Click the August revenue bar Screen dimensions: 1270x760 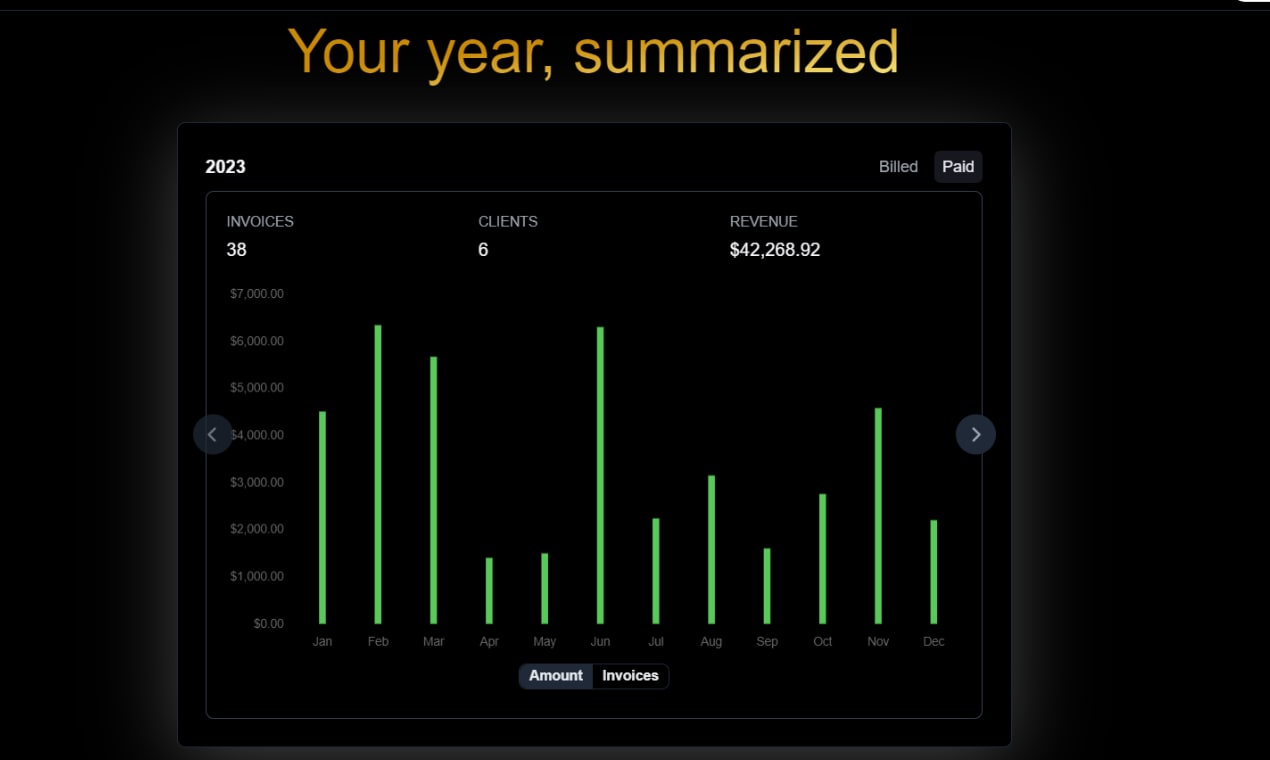pyautogui.click(x=711, y=549)
